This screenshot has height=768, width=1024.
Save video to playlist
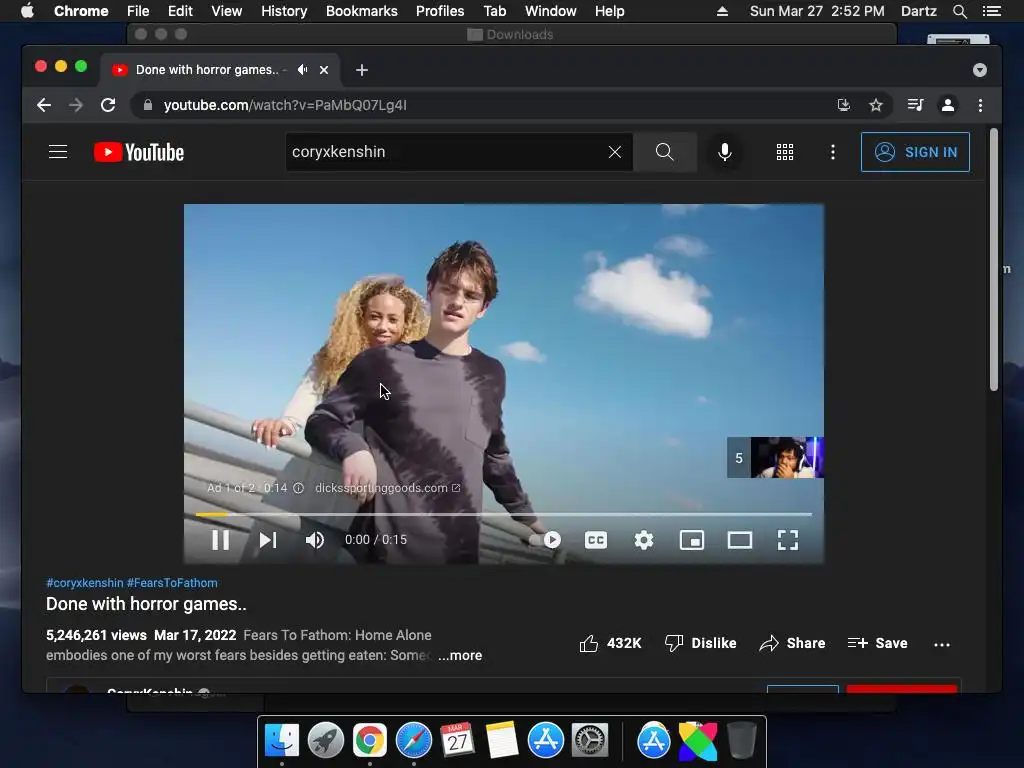(878, 643)
